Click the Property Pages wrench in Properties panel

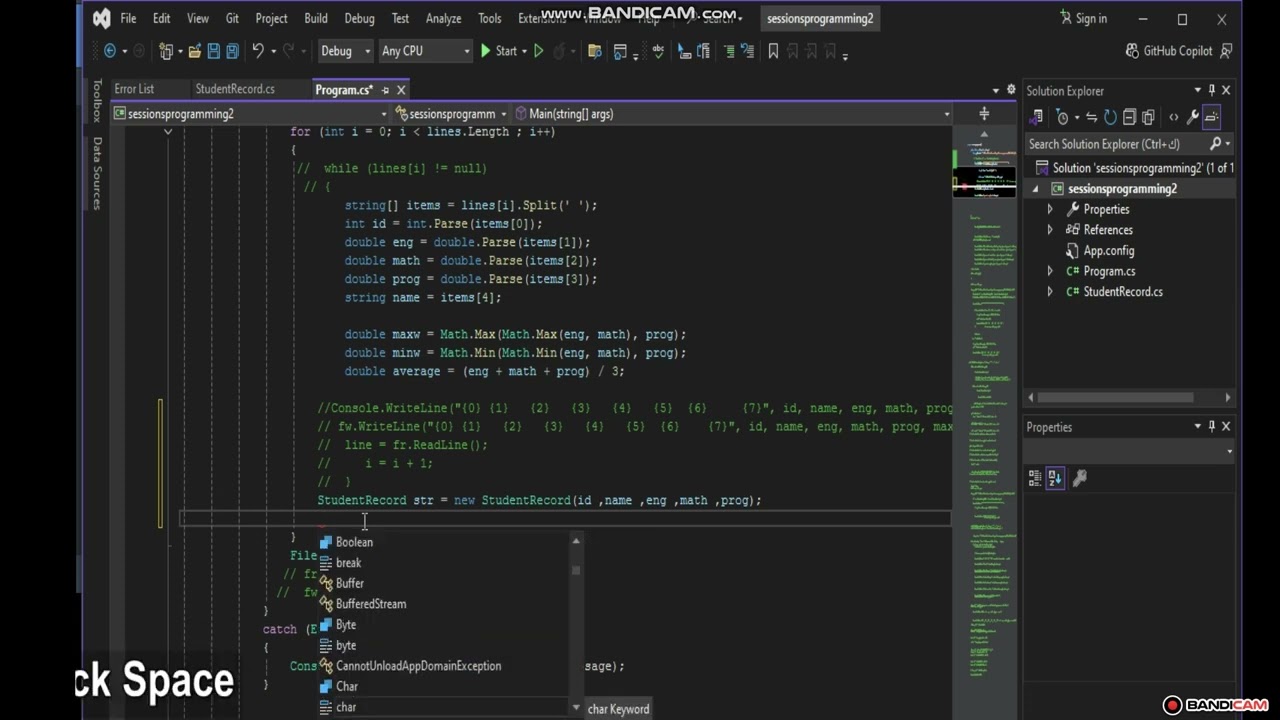point(1079,478)
